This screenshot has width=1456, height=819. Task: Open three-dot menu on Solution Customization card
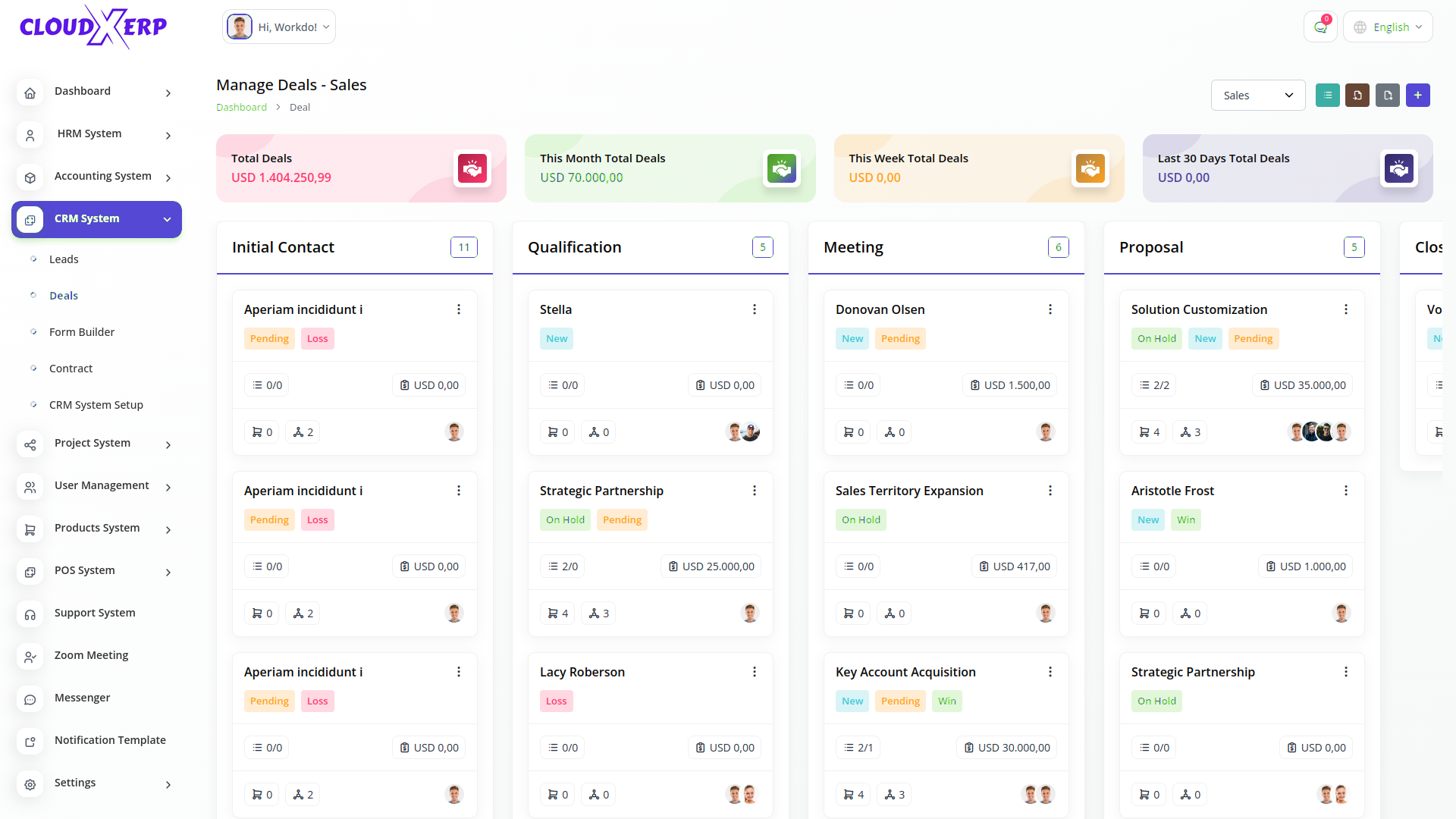pos(1345,309)
